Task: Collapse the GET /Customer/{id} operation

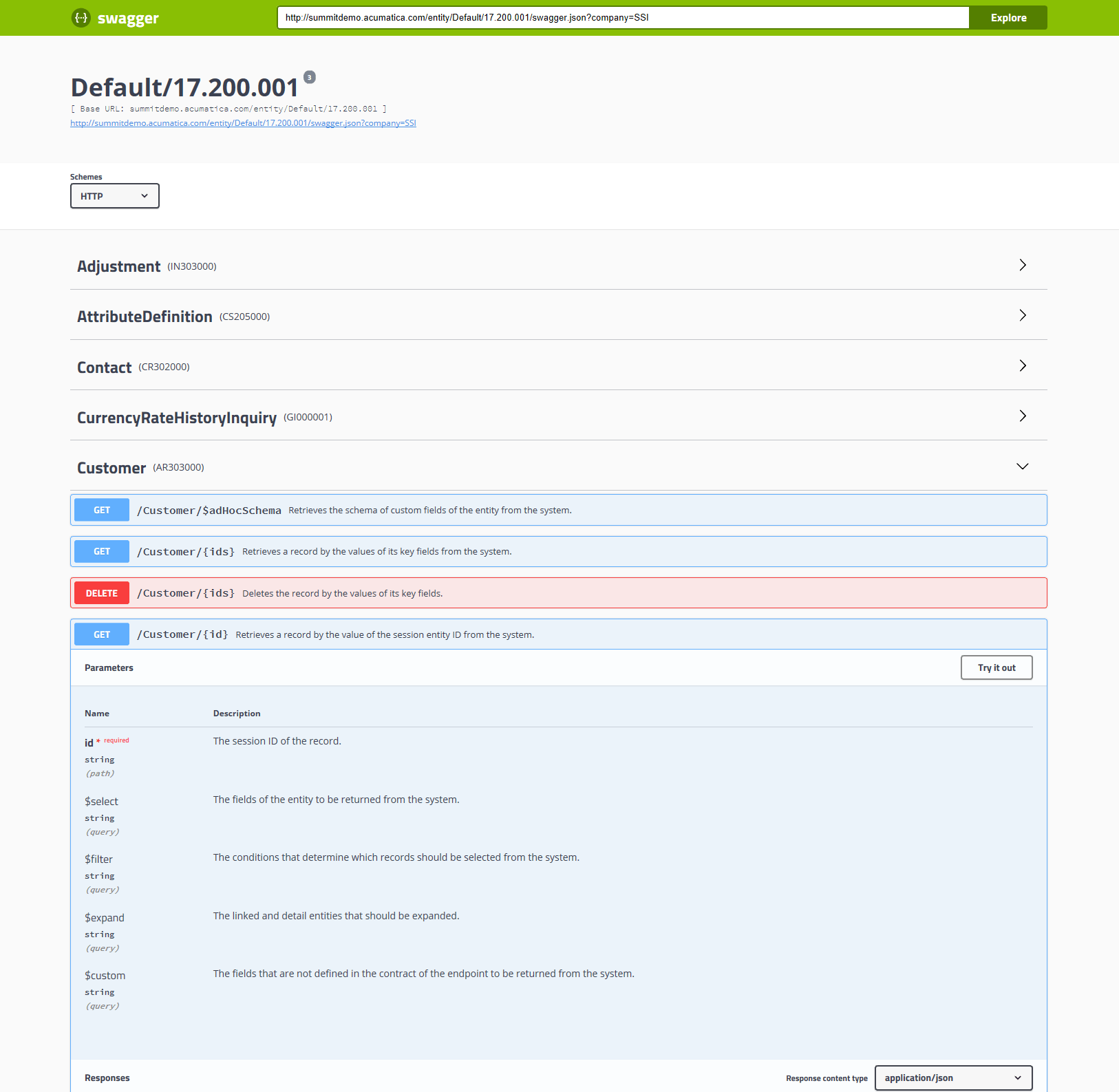Action: tap(559, 634)
